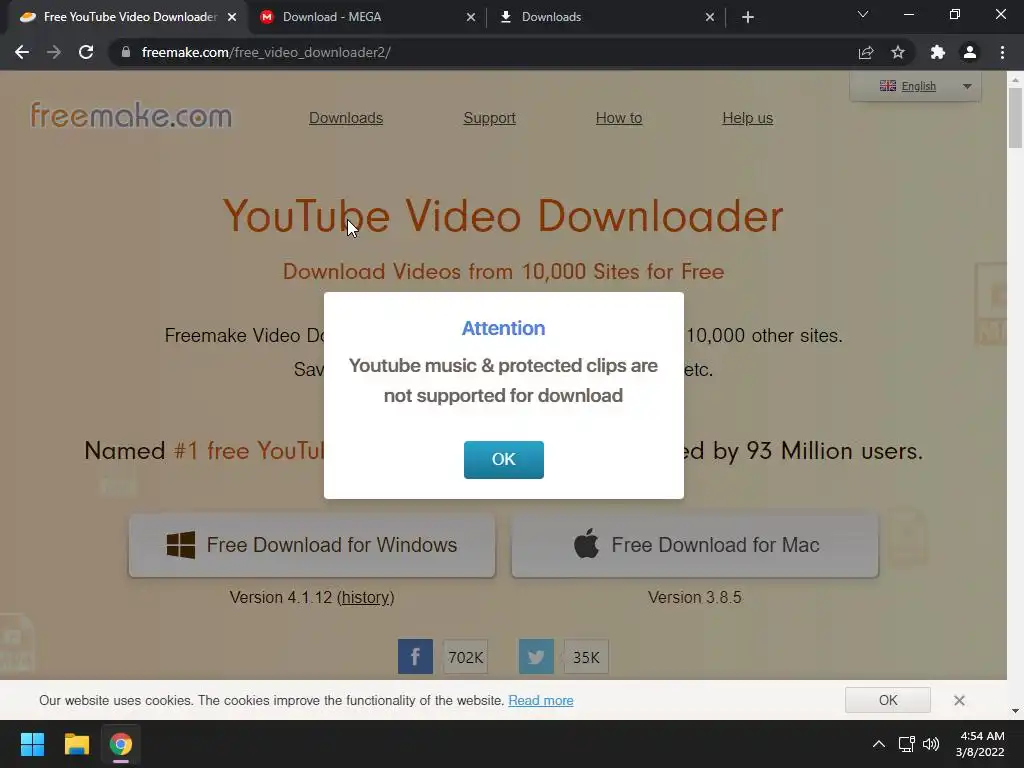Share this page via share icon
1024x768 pixels.
(x=866, y=52)
